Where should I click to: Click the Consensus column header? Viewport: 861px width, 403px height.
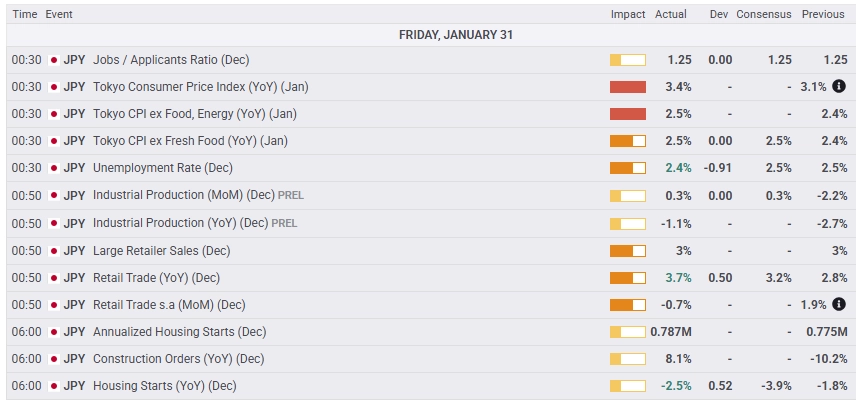(764, 14)
